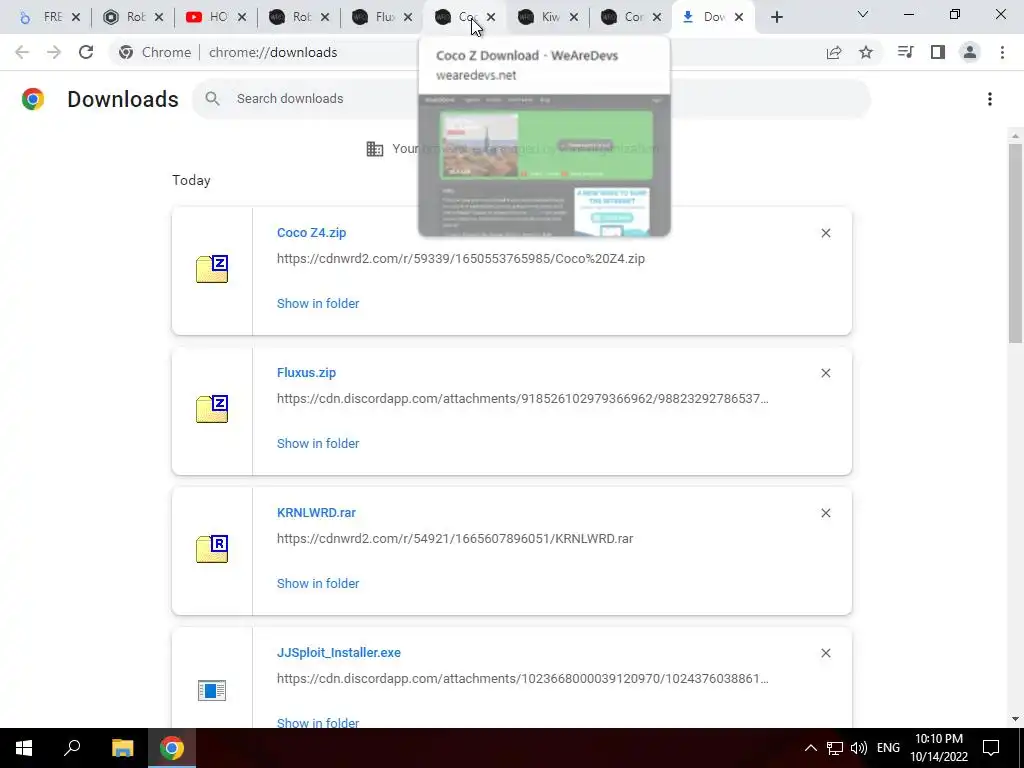The height and width of the screenshot is (768, 1024).
Task: Click the Chrome taskbar icon
Action: 172,748
